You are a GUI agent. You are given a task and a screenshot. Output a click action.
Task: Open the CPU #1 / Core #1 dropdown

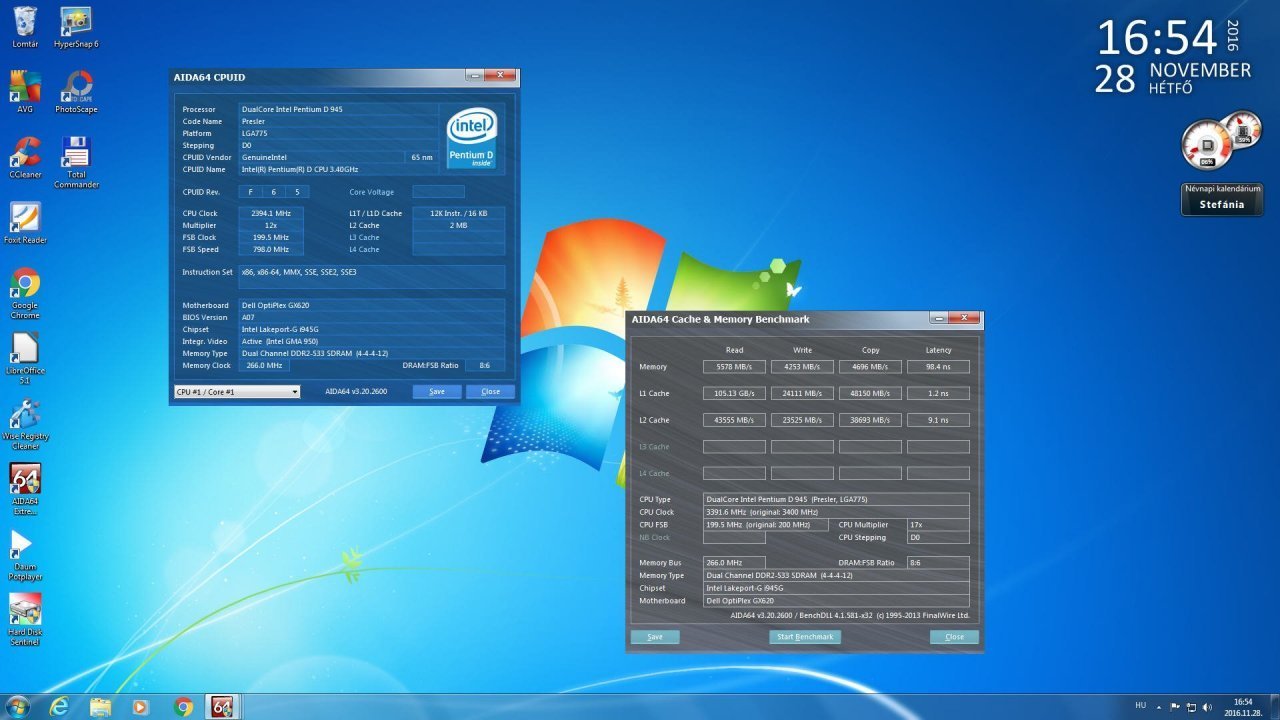click(x=237, y=392)
